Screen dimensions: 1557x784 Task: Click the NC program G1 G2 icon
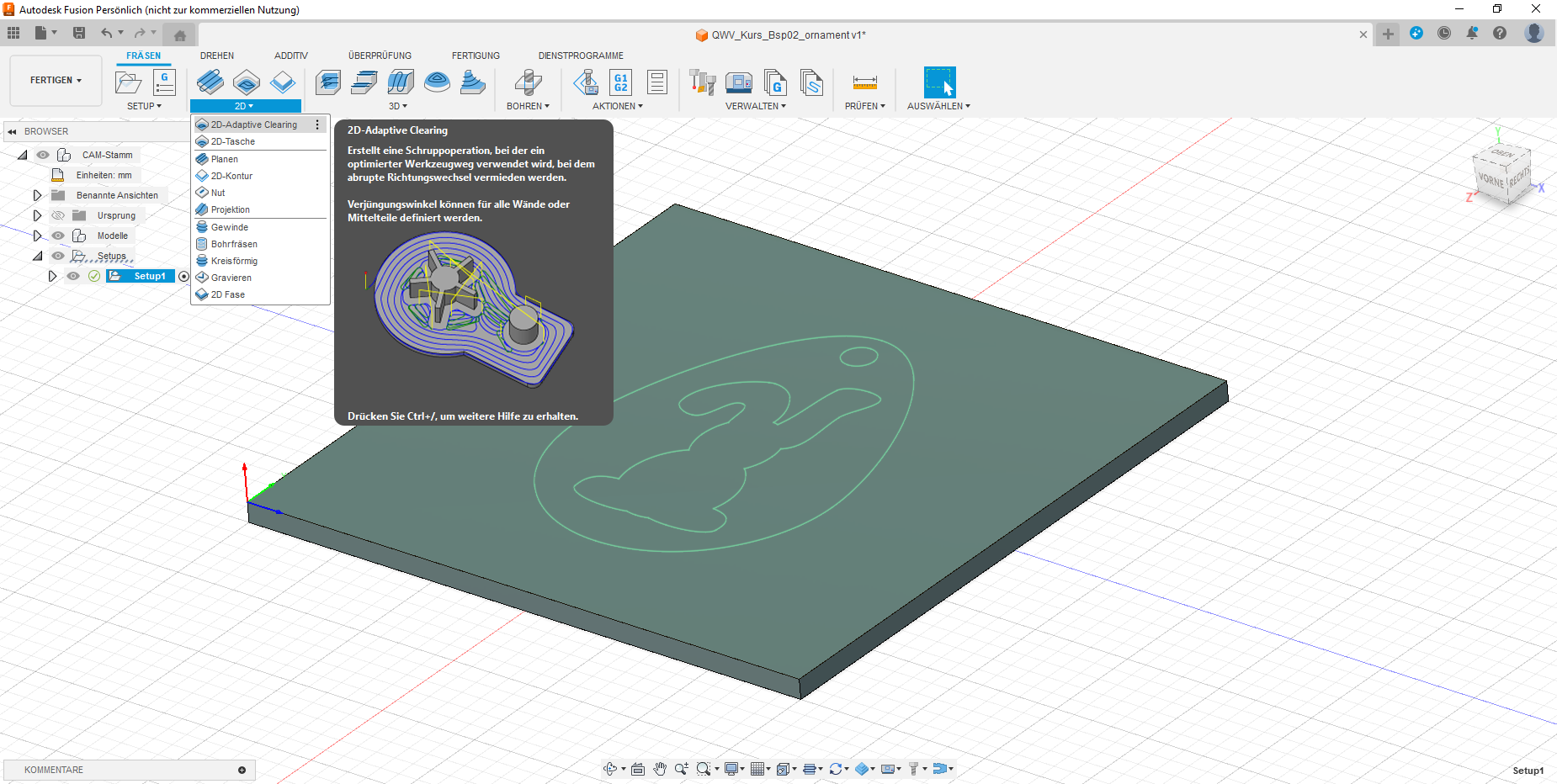click(620, 82)
